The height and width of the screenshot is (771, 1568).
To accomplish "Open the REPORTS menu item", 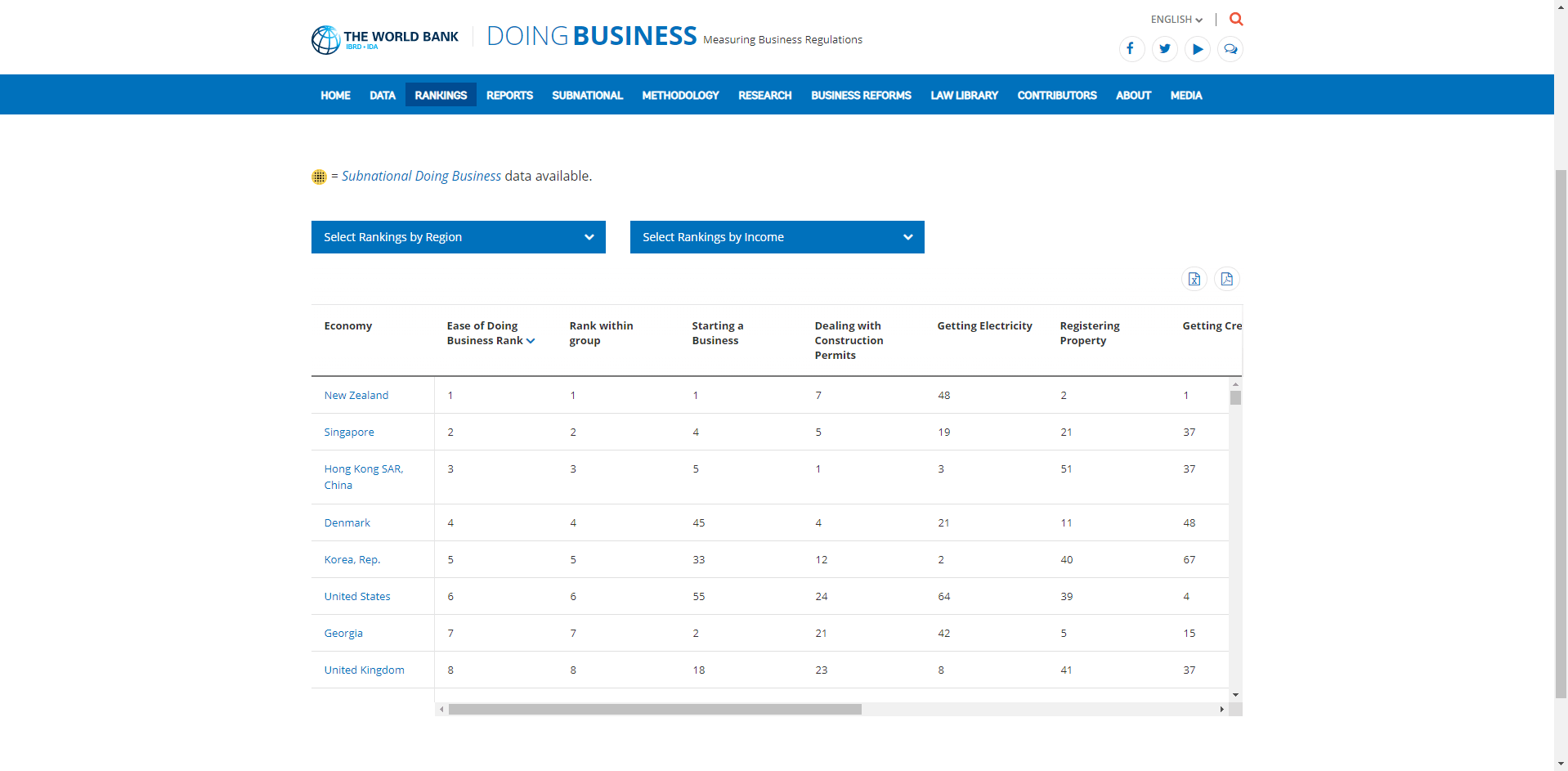I will pos(509,96).
